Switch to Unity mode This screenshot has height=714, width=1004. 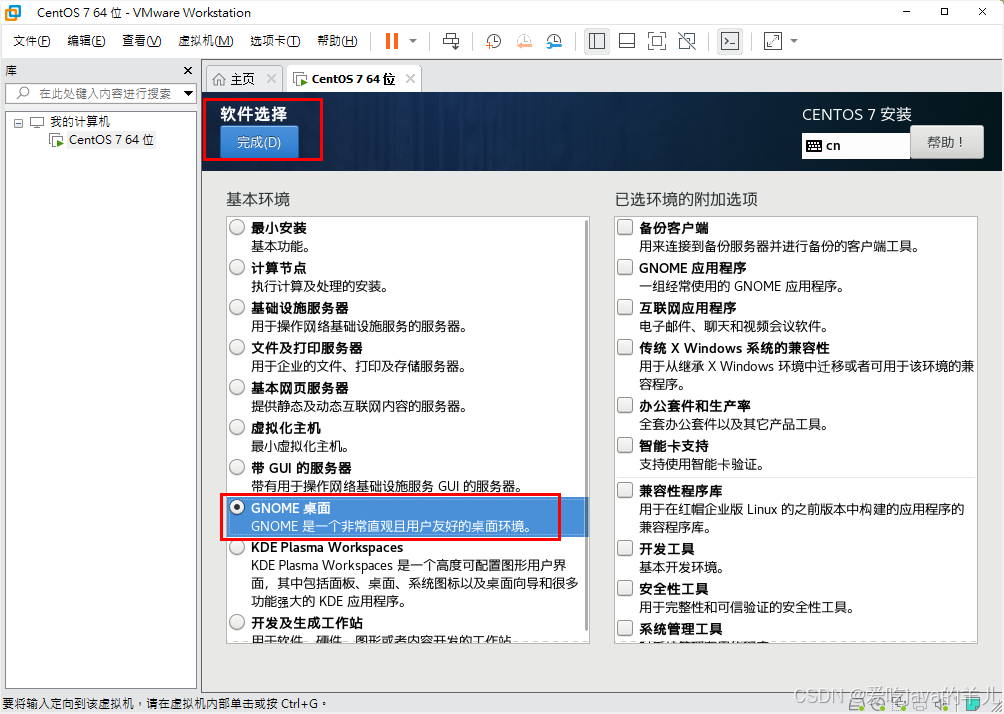[x=687, y=41]
